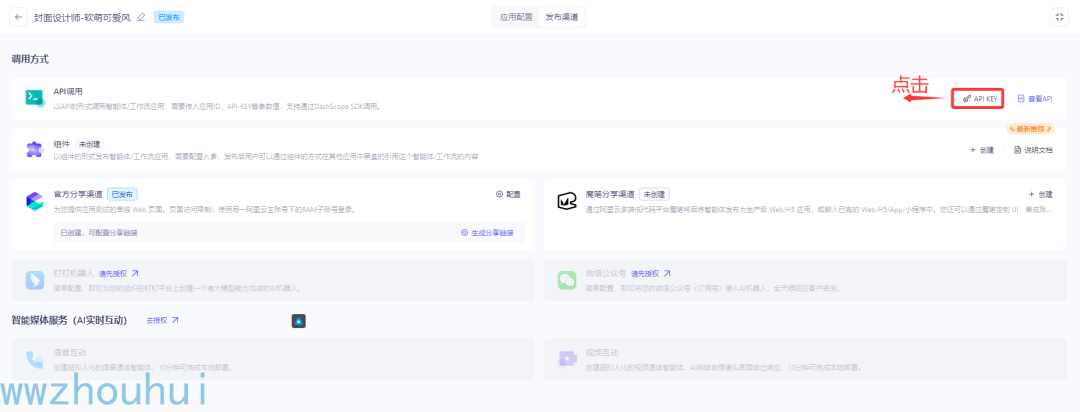Click 去授权 beside 智能媒体服务

[163, 320]
